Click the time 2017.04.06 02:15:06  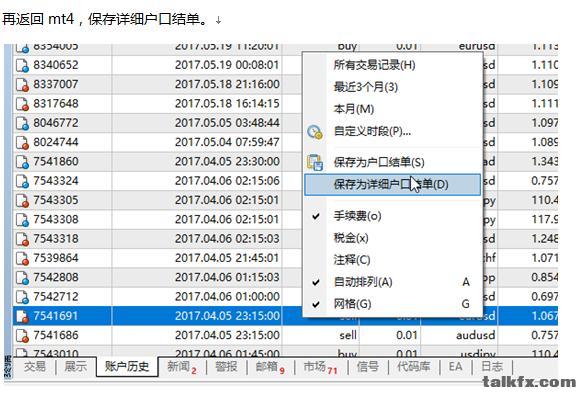[x=227, y=181]
